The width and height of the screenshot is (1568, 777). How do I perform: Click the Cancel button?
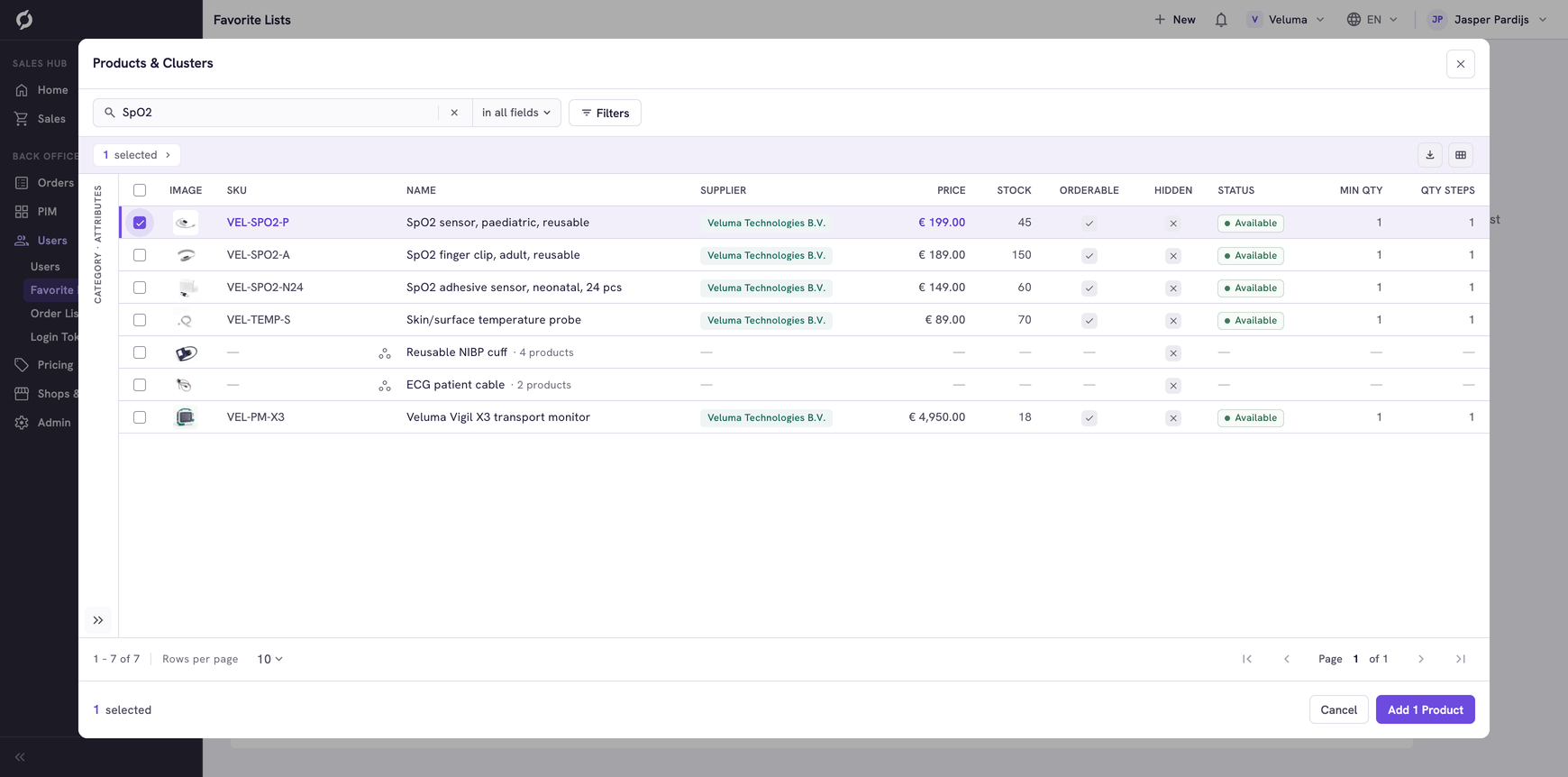click(1338, 709)
